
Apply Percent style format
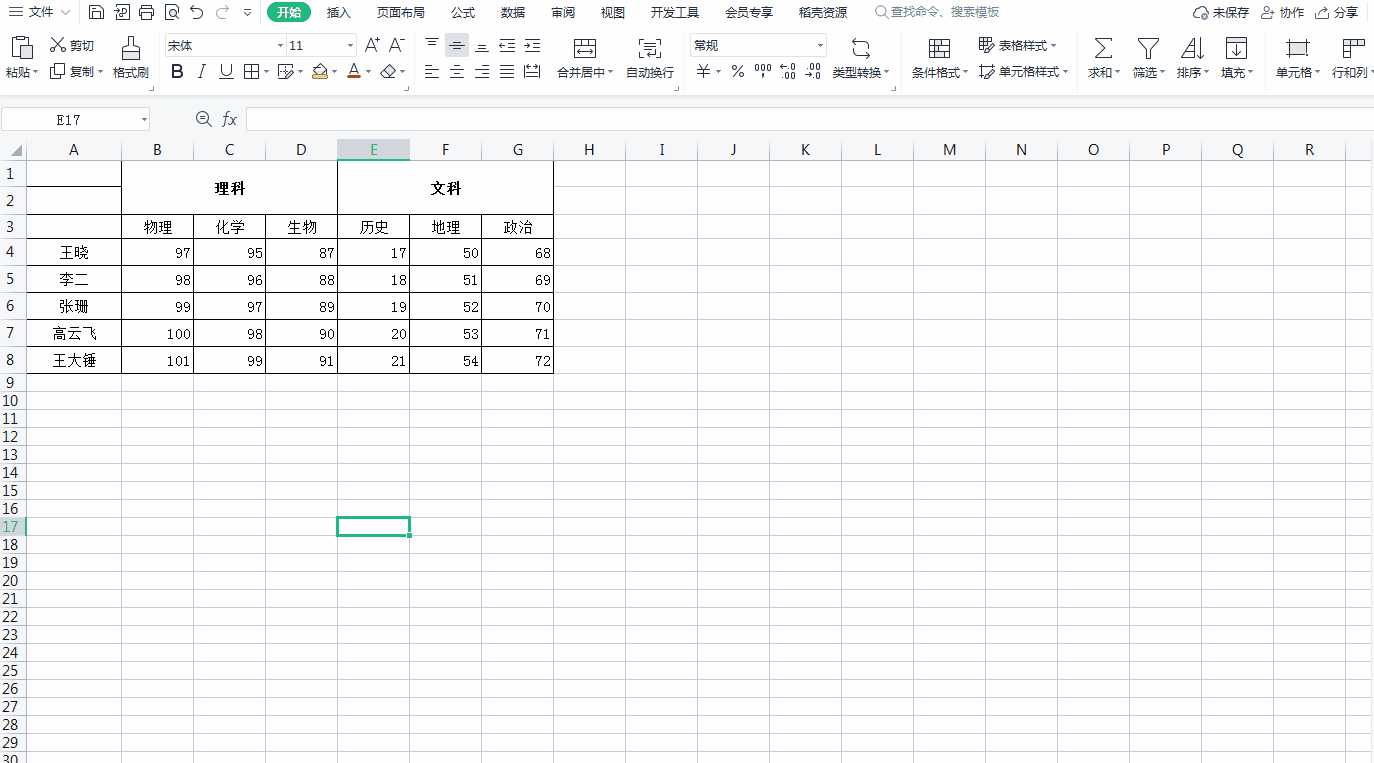click(738, 71)
